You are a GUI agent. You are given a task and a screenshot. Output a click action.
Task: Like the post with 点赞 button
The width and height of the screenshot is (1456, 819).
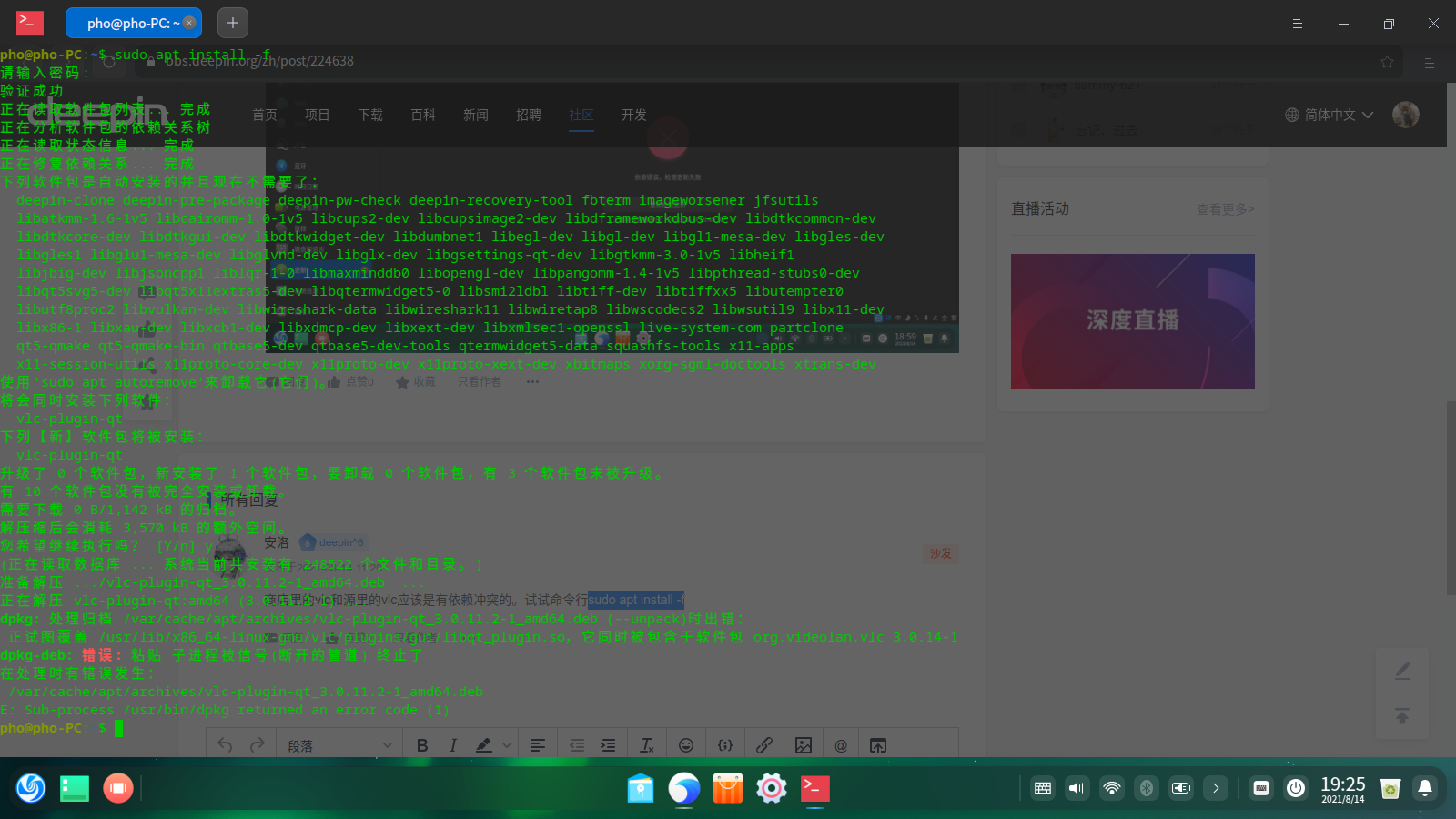tap(350, 382)
